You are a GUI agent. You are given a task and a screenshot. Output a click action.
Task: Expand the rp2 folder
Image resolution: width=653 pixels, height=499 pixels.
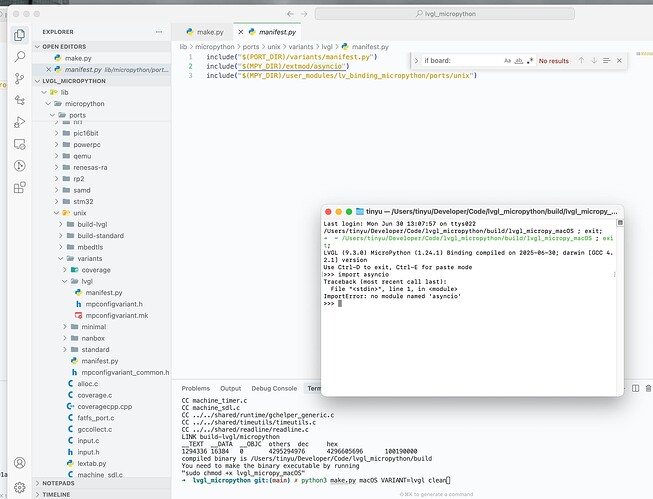click(102, 179)
